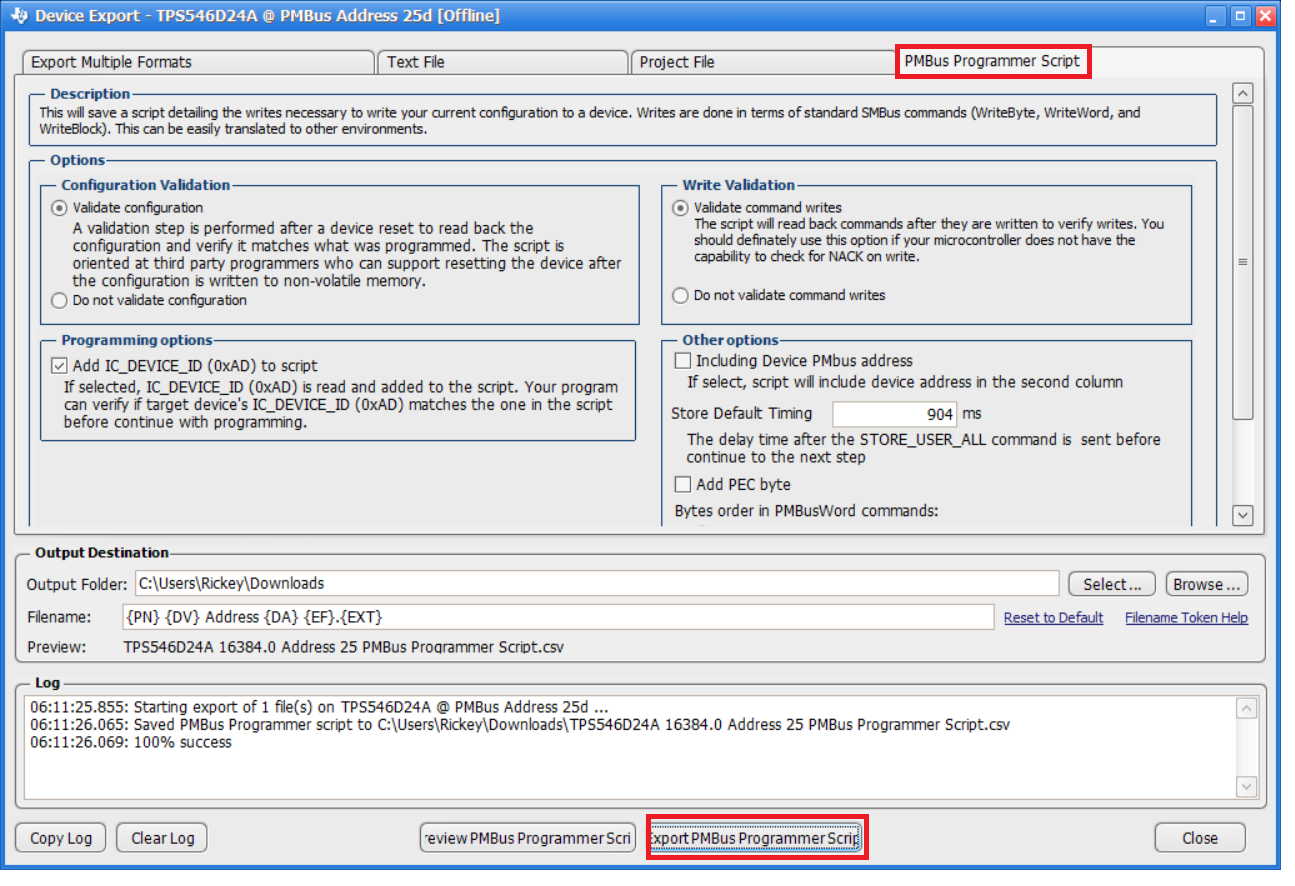Click the Store Default Timing value field
Screen dimensions: 1295x886
coord(895,414)
